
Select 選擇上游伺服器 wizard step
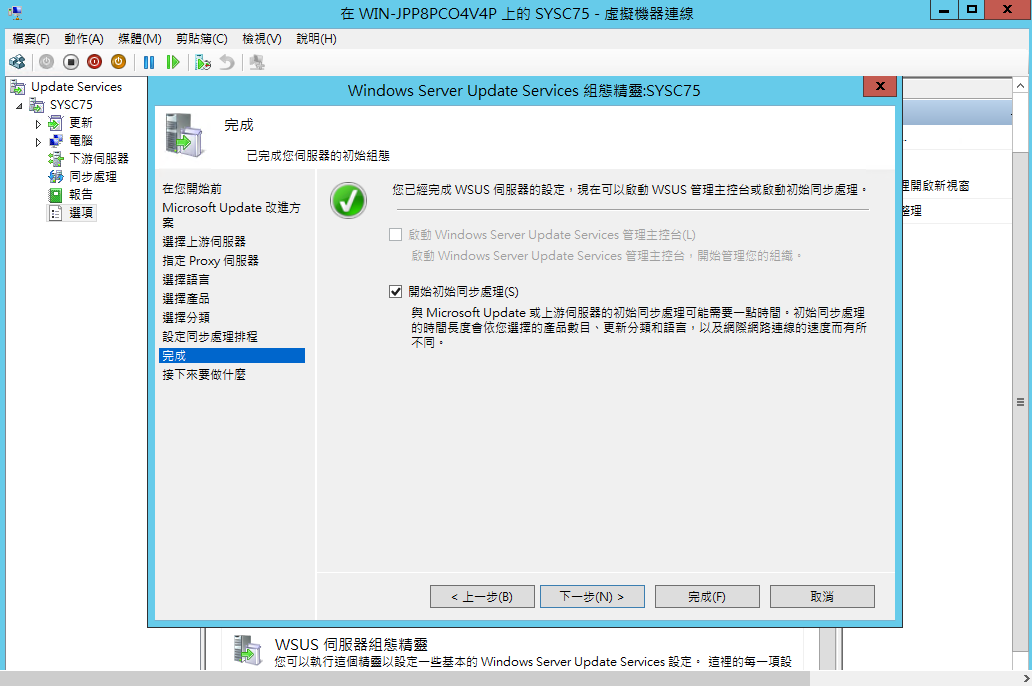204,242
